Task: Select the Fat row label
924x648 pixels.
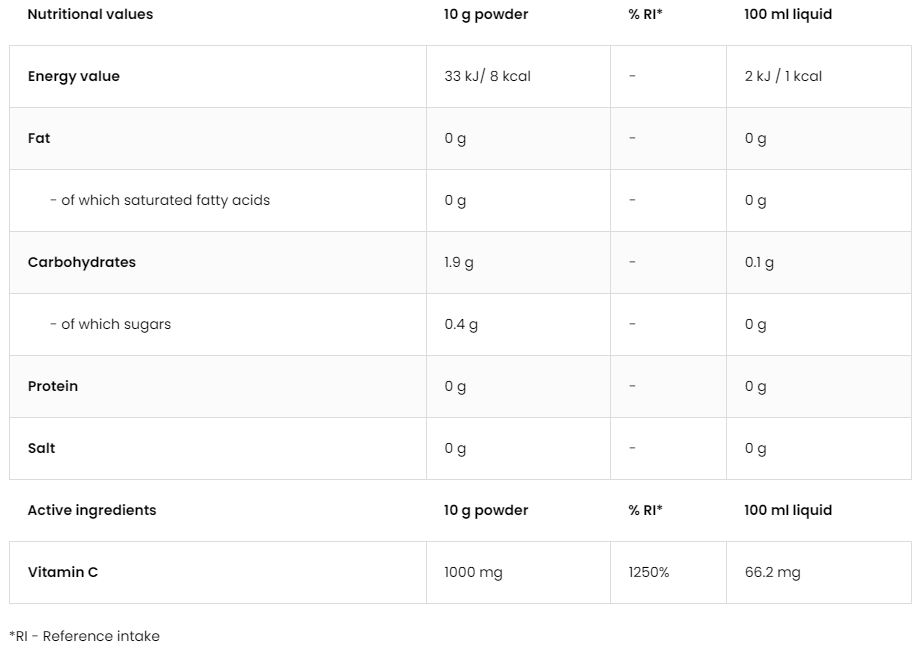Action: 39,139
